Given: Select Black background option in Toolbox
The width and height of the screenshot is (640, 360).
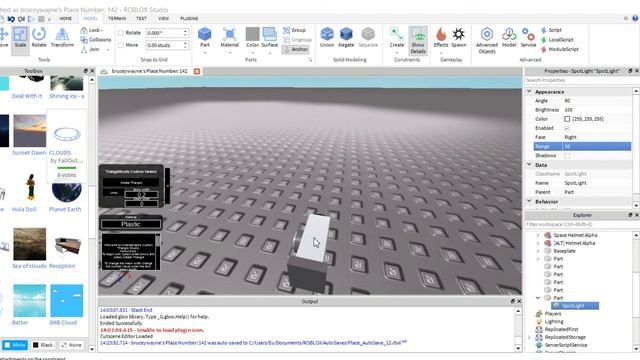Looking at the screenshot, I should pos(43,345).
